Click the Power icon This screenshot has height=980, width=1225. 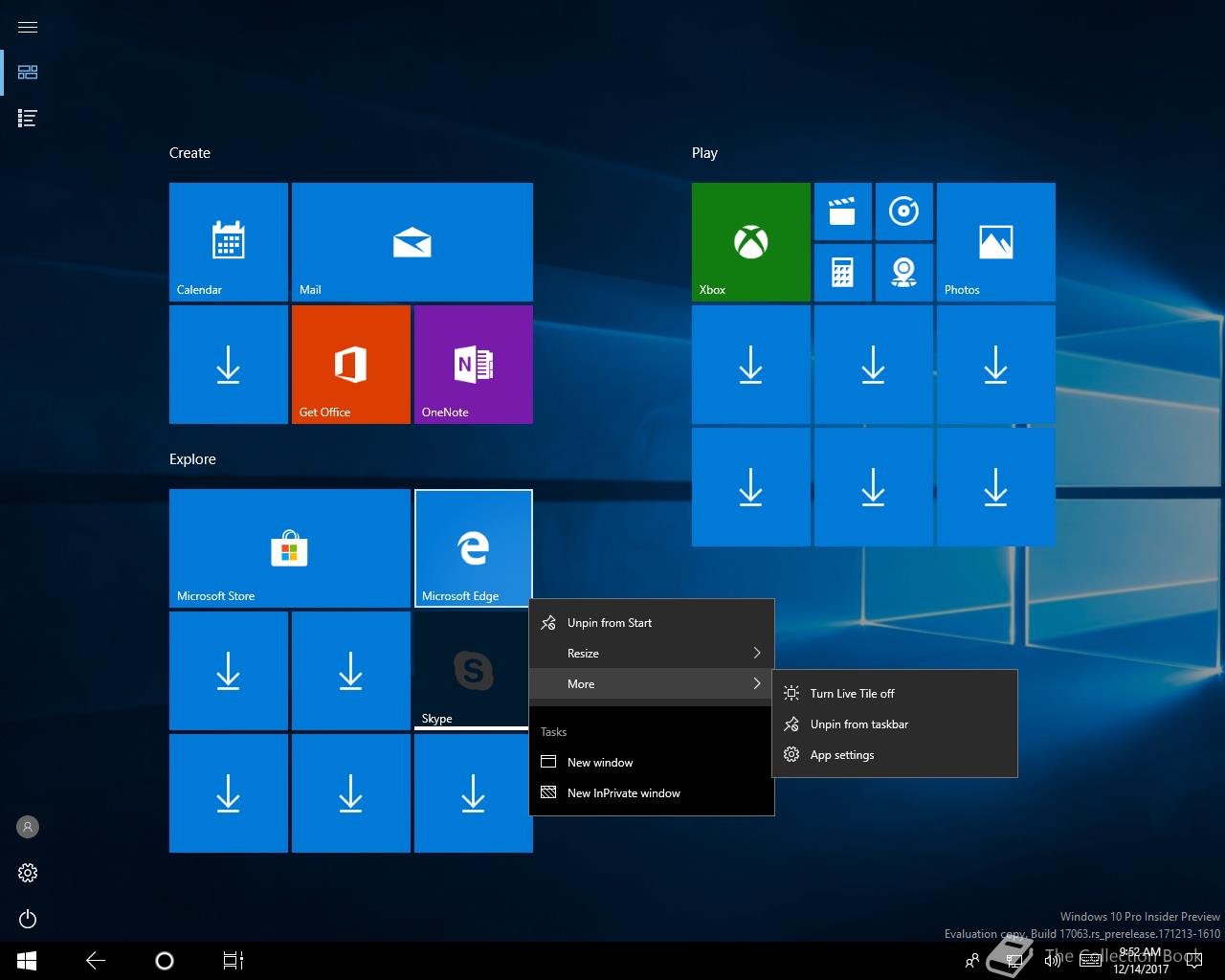point(28,919)
